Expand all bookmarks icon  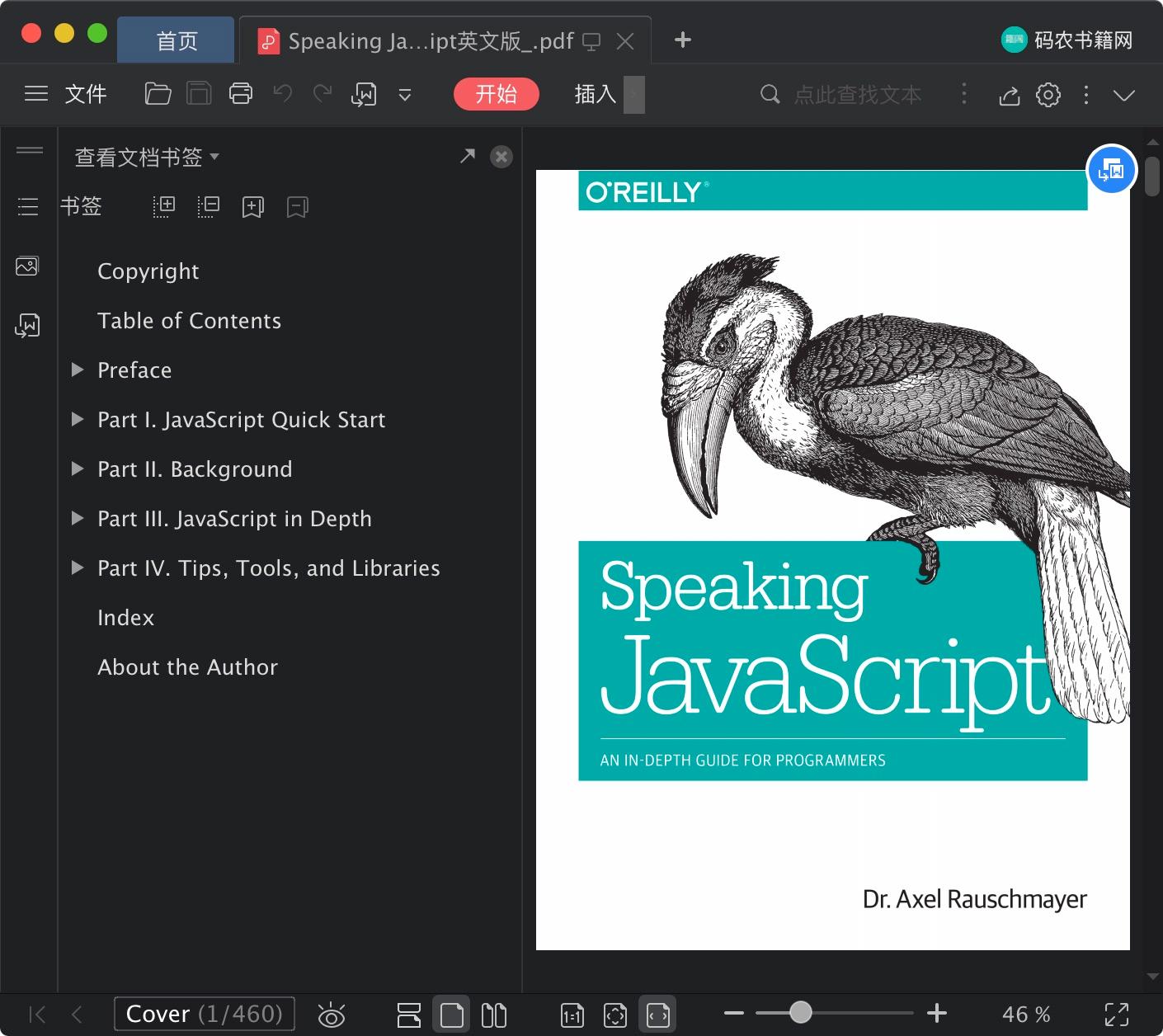coord(164,206)
